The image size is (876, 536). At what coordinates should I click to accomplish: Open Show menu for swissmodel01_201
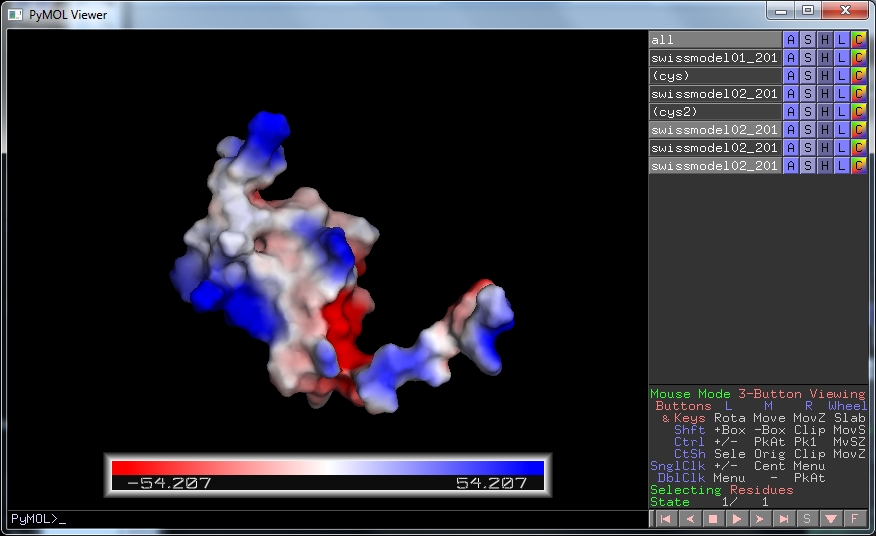point(808,58)
